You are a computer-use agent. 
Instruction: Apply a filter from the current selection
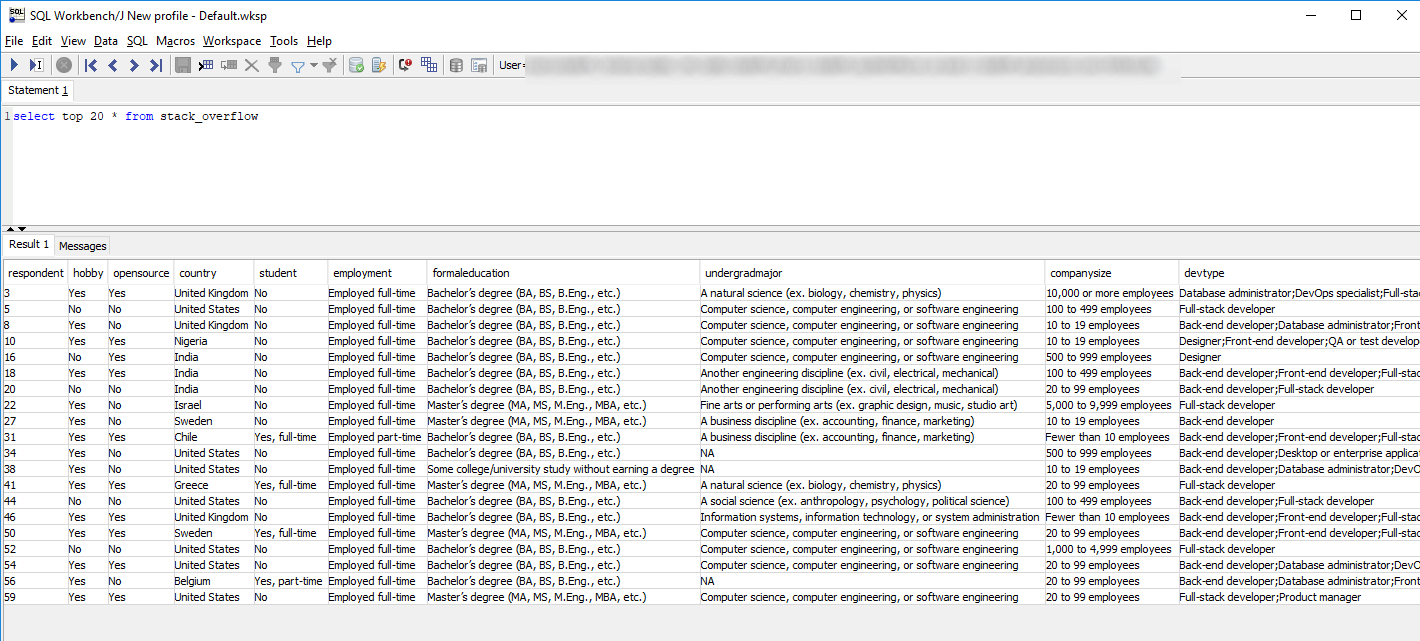pyautogui.click(x=275, y=65)
